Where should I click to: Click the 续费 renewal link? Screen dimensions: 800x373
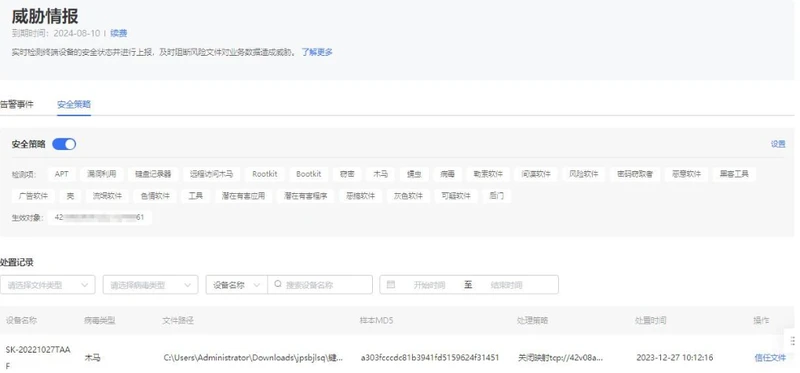[118, 33]
